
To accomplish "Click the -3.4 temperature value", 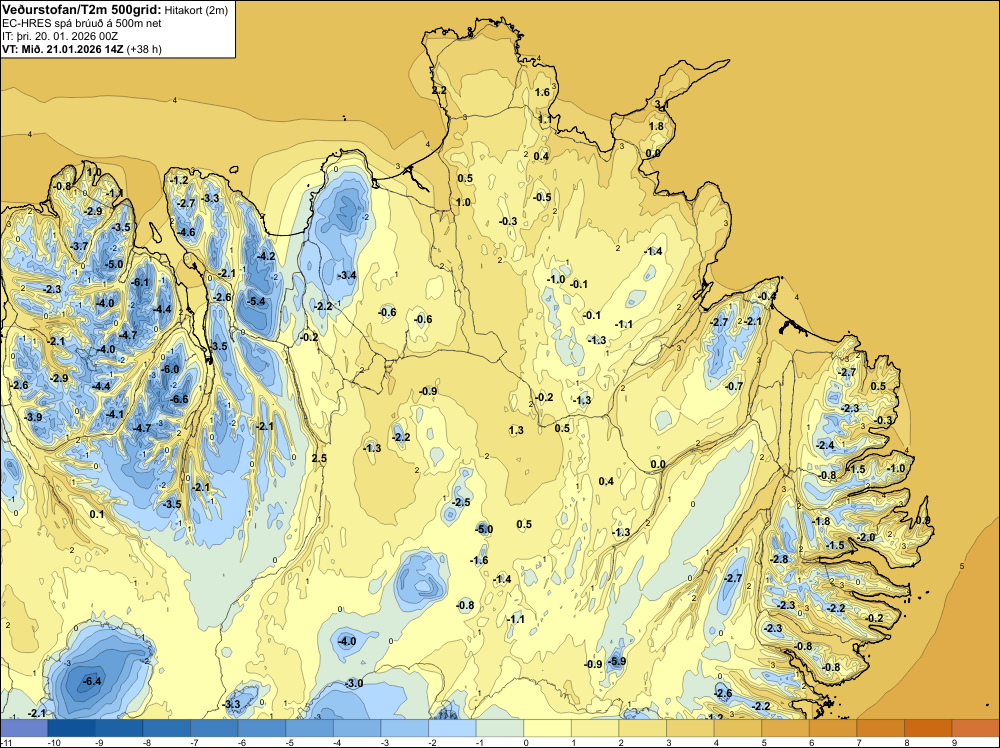I will pos(346,275).
